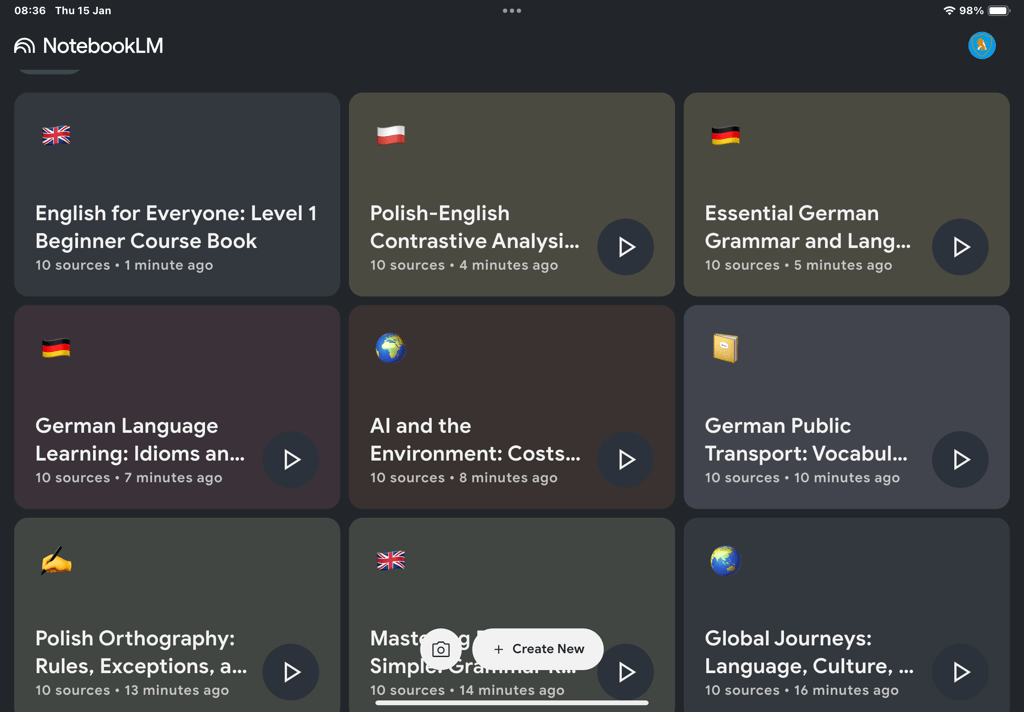1024x712 pixels.
Task: Tap the globe emoji on AI and Environment
Action: click(390, 348)
